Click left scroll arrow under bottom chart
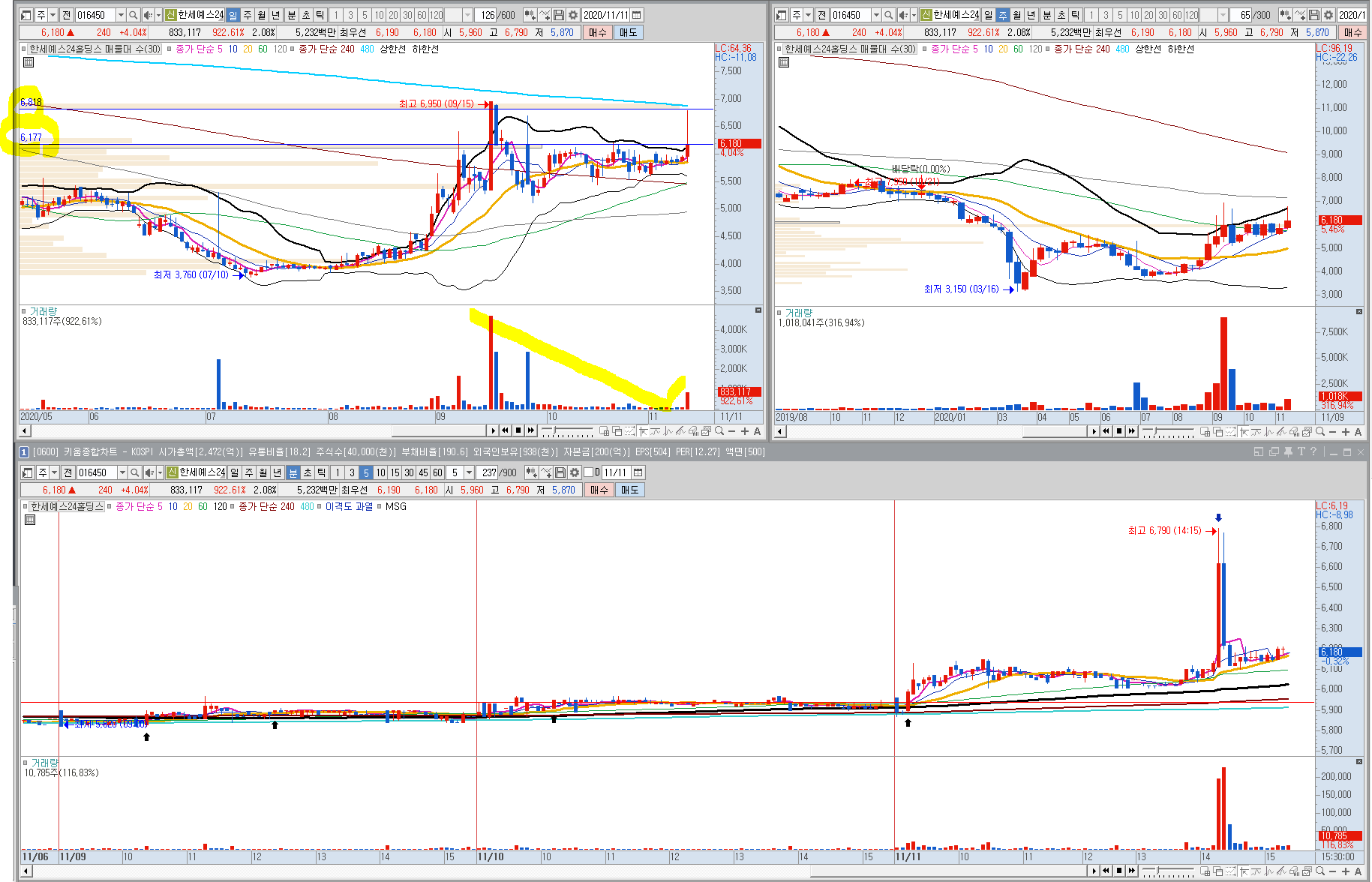1372x882 pixels. pos(26,871)
